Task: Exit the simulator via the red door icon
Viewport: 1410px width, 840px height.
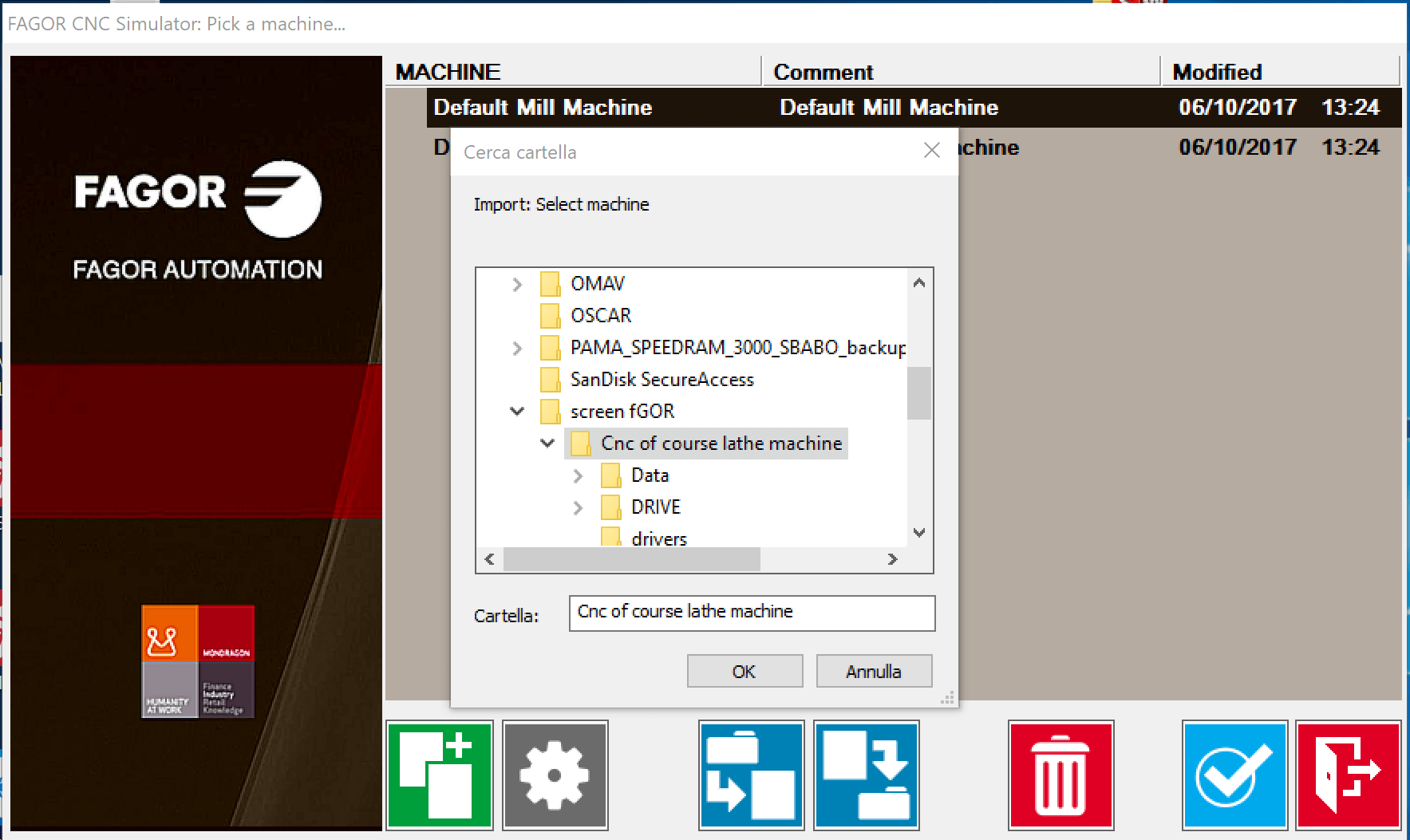Action: (1348, 775)
